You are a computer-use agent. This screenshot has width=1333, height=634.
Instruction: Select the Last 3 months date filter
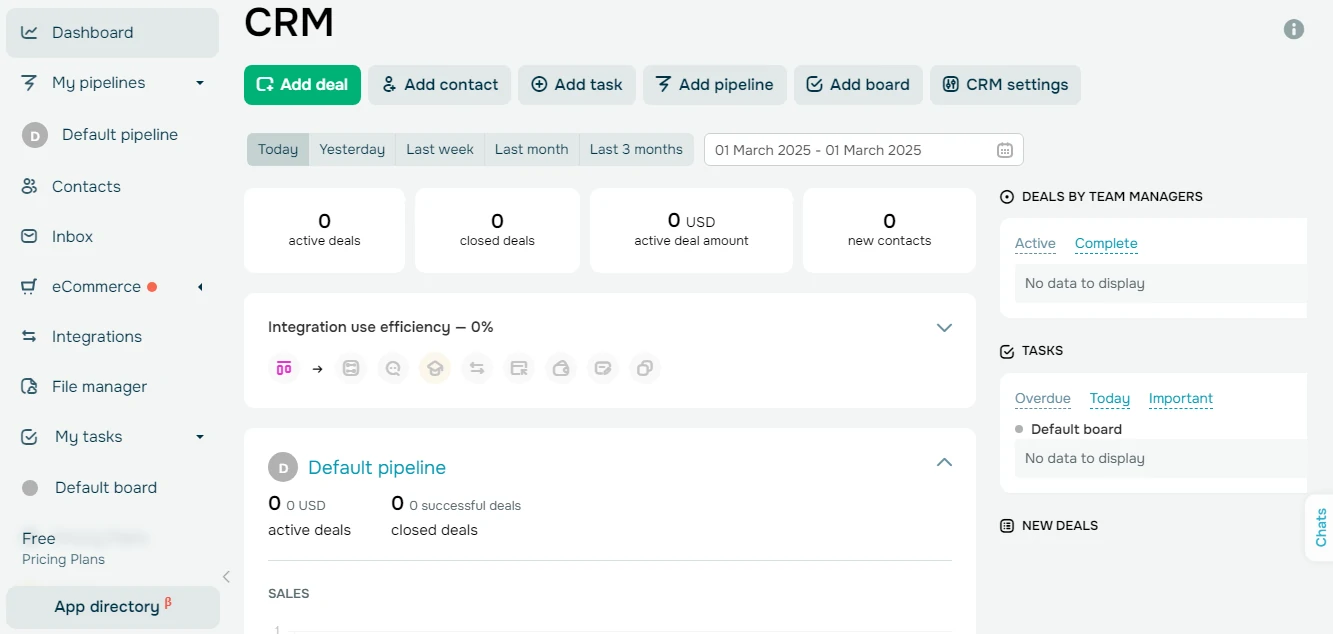click(x=636, y=149)
